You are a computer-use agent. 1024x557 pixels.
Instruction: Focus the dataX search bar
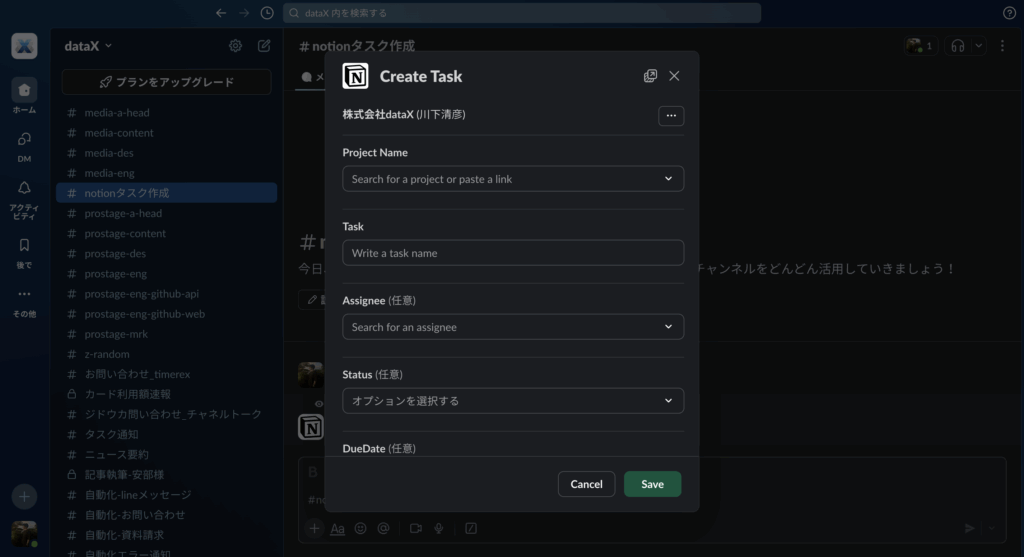tap(522, 13)
